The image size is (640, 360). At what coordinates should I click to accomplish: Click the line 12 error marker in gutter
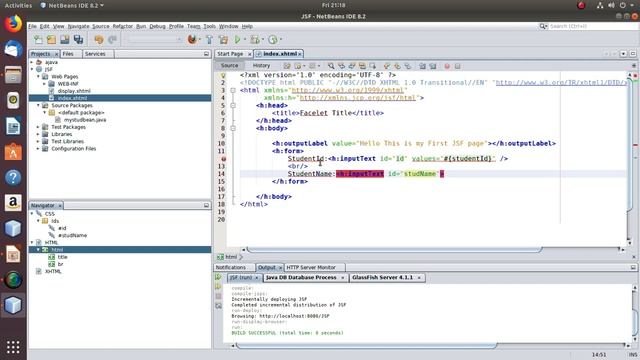coord(223,159)
